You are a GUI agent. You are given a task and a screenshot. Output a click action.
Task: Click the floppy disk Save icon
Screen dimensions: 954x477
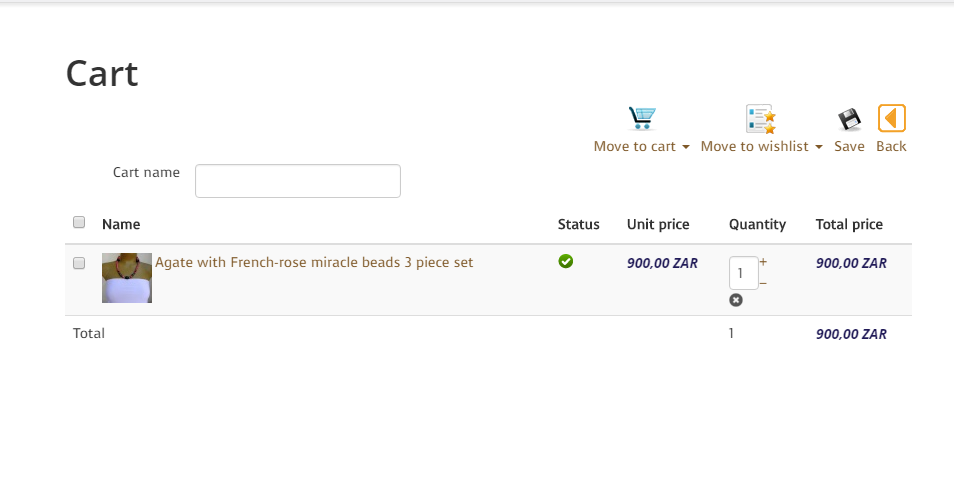pyautogui.click(x=849, y=120)
